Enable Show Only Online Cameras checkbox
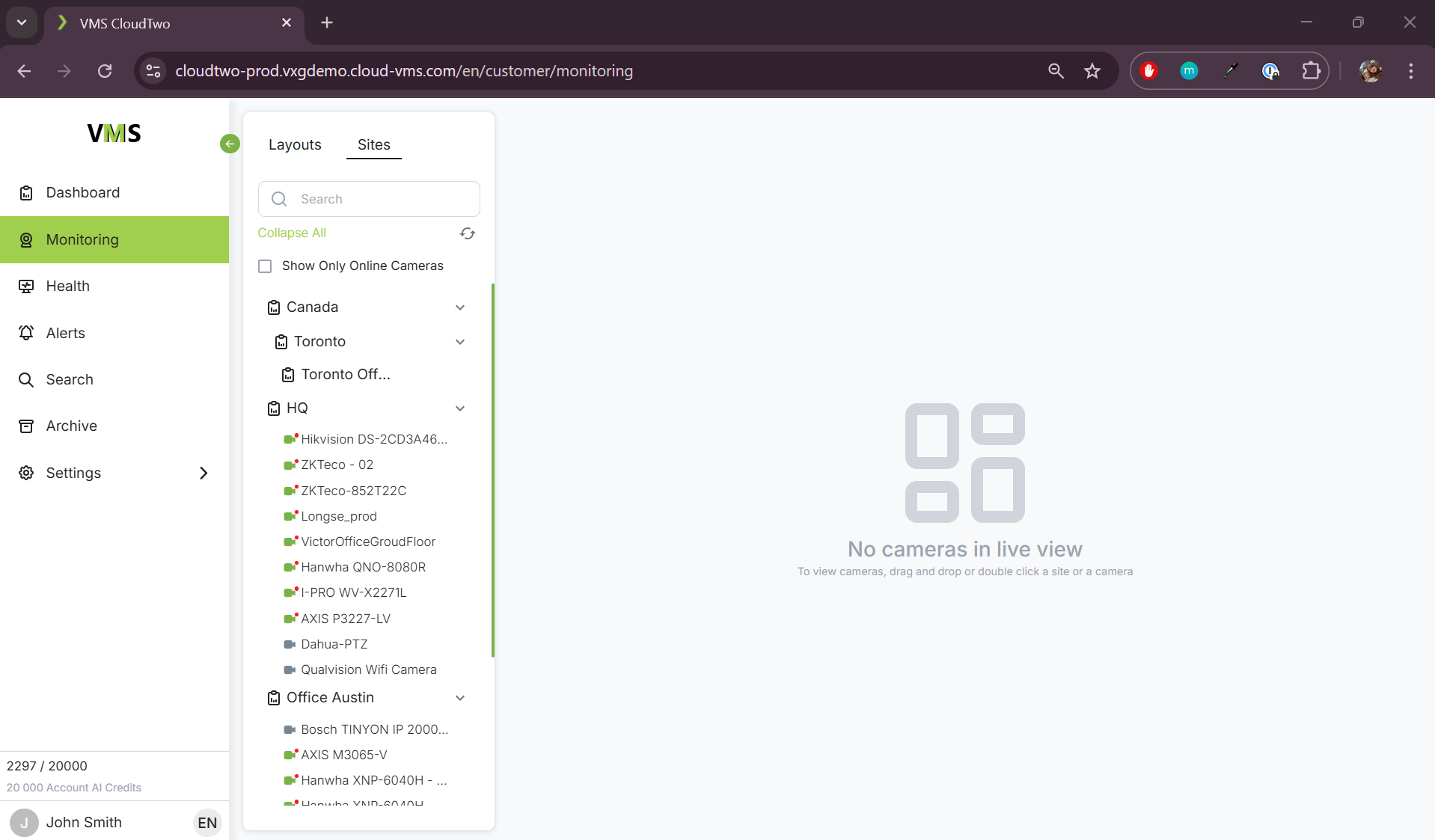1435x840 pixels. pyautogui.click(x=265, y=266)
